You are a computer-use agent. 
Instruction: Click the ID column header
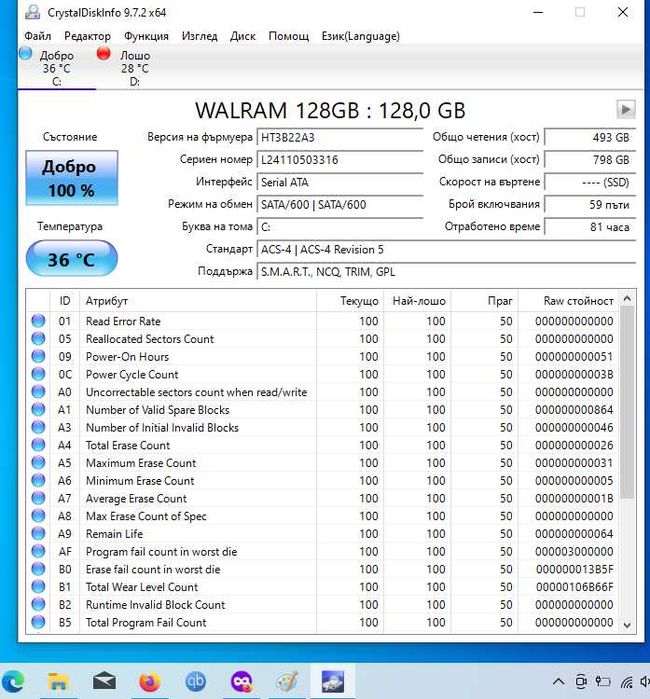coord(65,301)
